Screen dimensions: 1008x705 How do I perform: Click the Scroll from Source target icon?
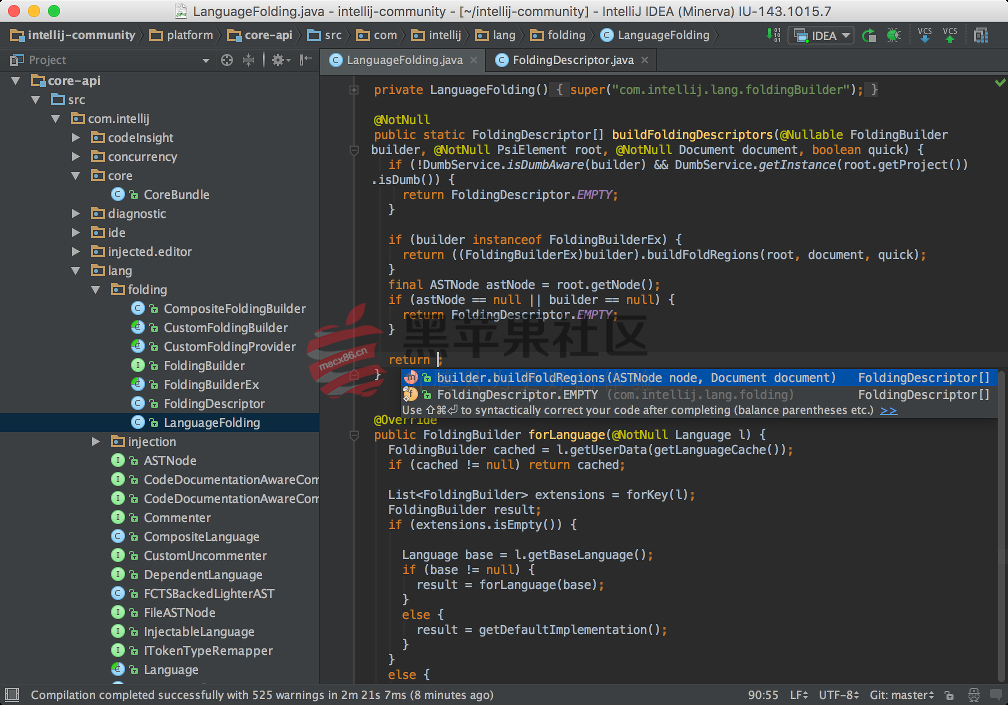tap(227, 60)
